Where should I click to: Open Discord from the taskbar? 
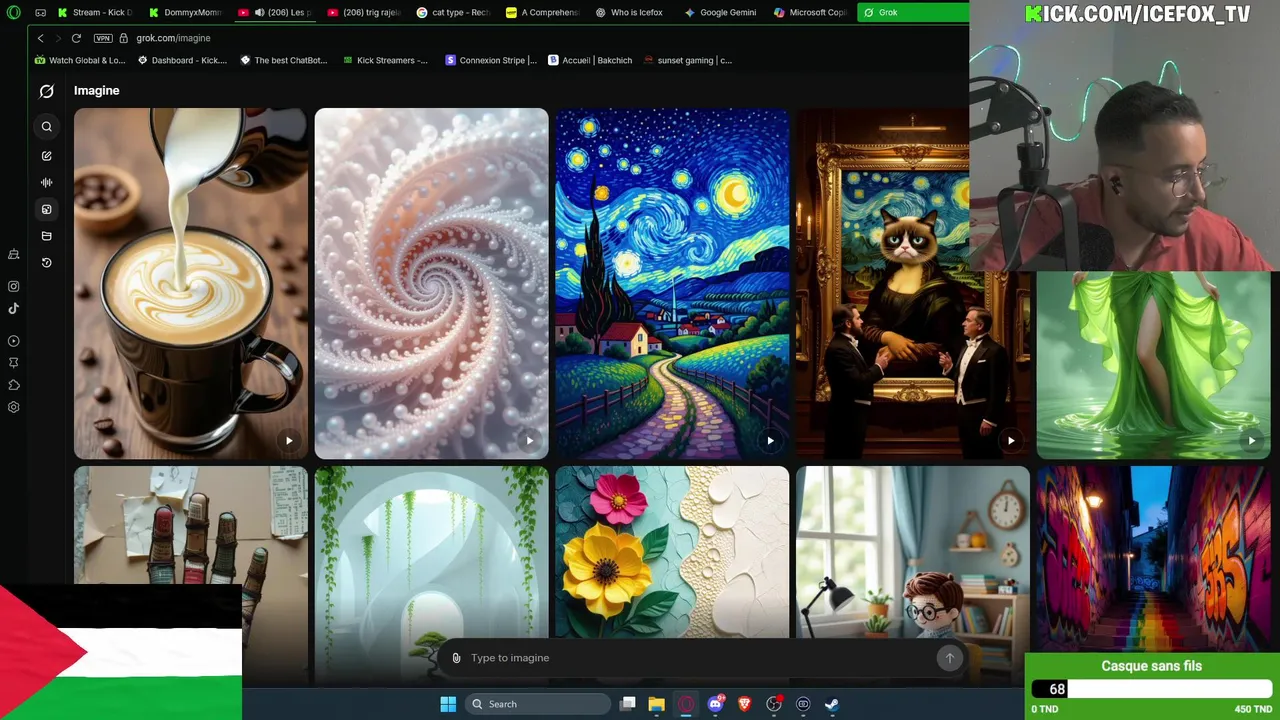click(x=715, y=704)
